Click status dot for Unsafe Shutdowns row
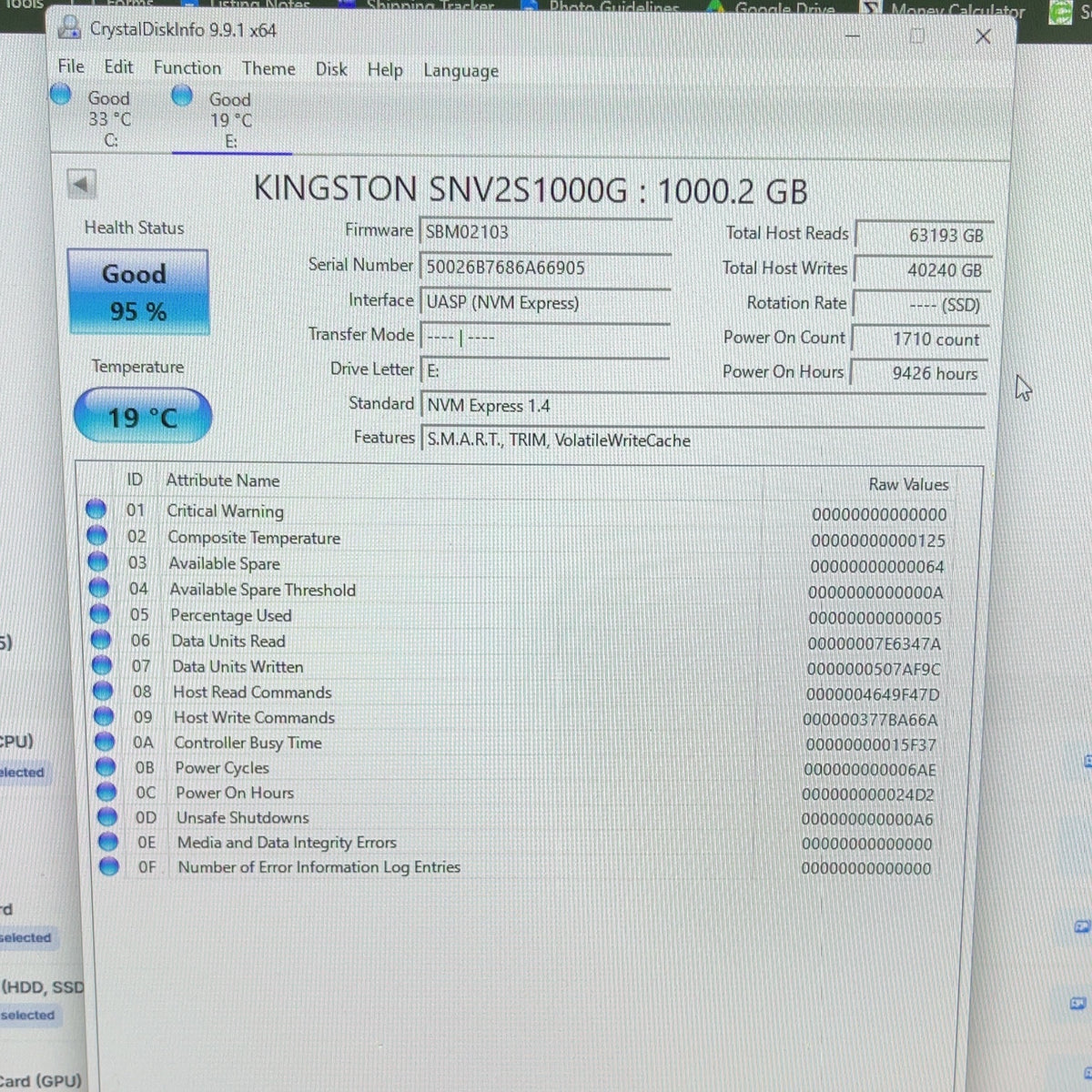 tap(107, 816)
